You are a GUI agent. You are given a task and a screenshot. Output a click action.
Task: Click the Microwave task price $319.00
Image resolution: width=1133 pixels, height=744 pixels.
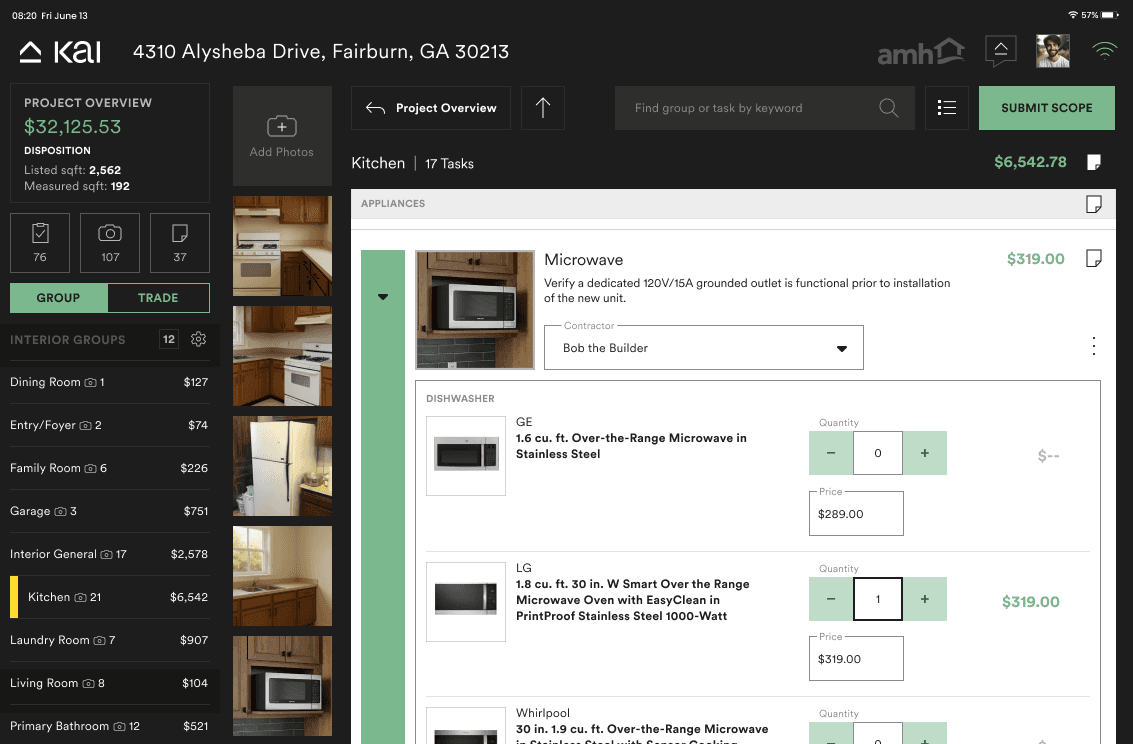pos(1035,259)
